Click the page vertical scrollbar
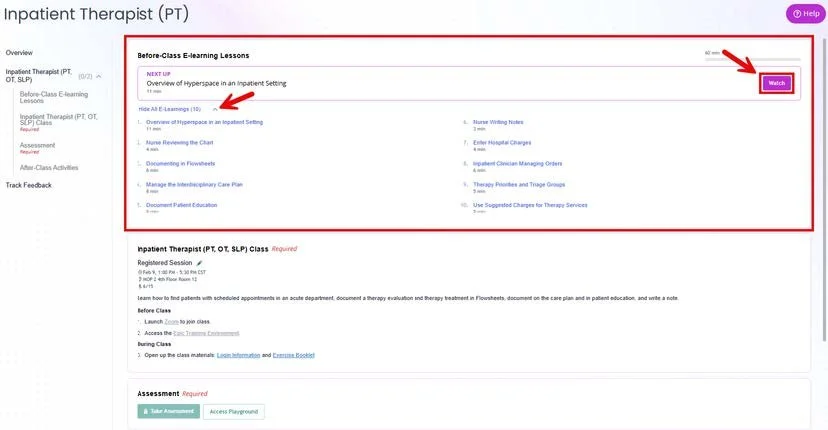The width and height of the screenshot is (828, 430). pyautogui.click(x=824, y=190)
